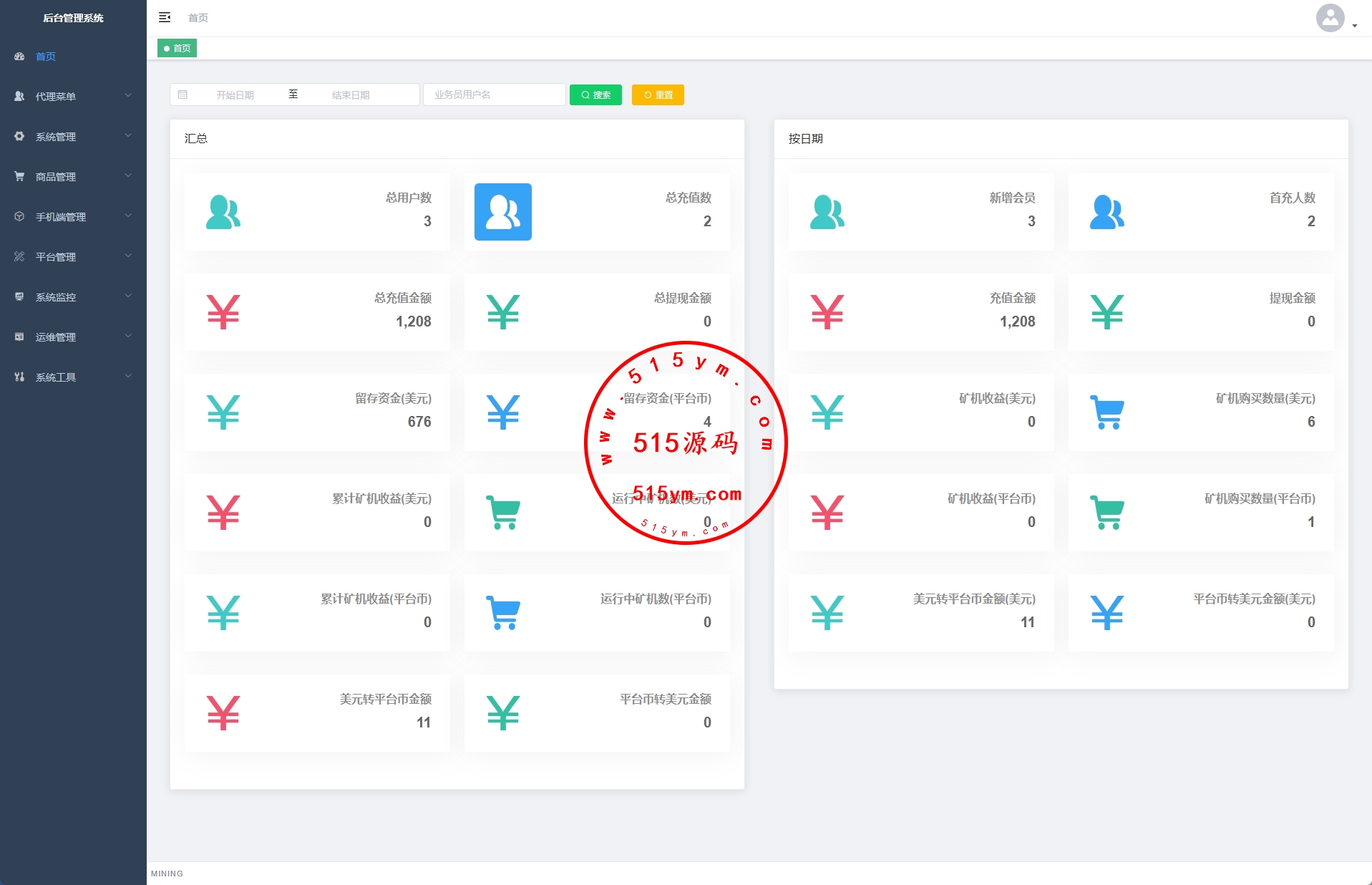Screen dimensions: 1372x885
Task: Expand the 系统管理 sidebar section
Action: tap(72, 136)
